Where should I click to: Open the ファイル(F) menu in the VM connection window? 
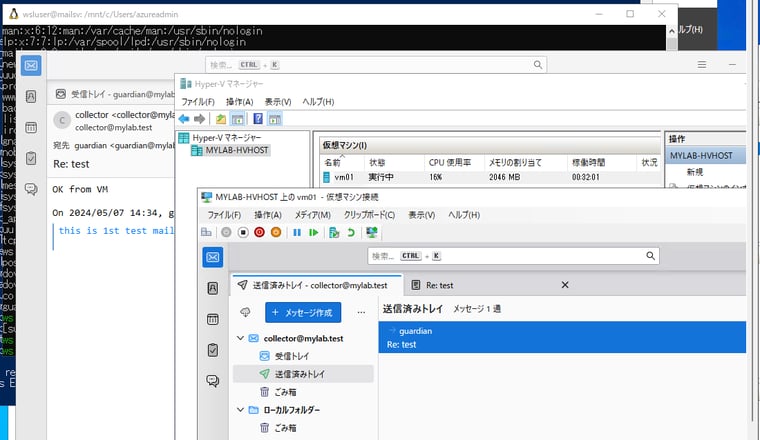click(x=224, y=215)
